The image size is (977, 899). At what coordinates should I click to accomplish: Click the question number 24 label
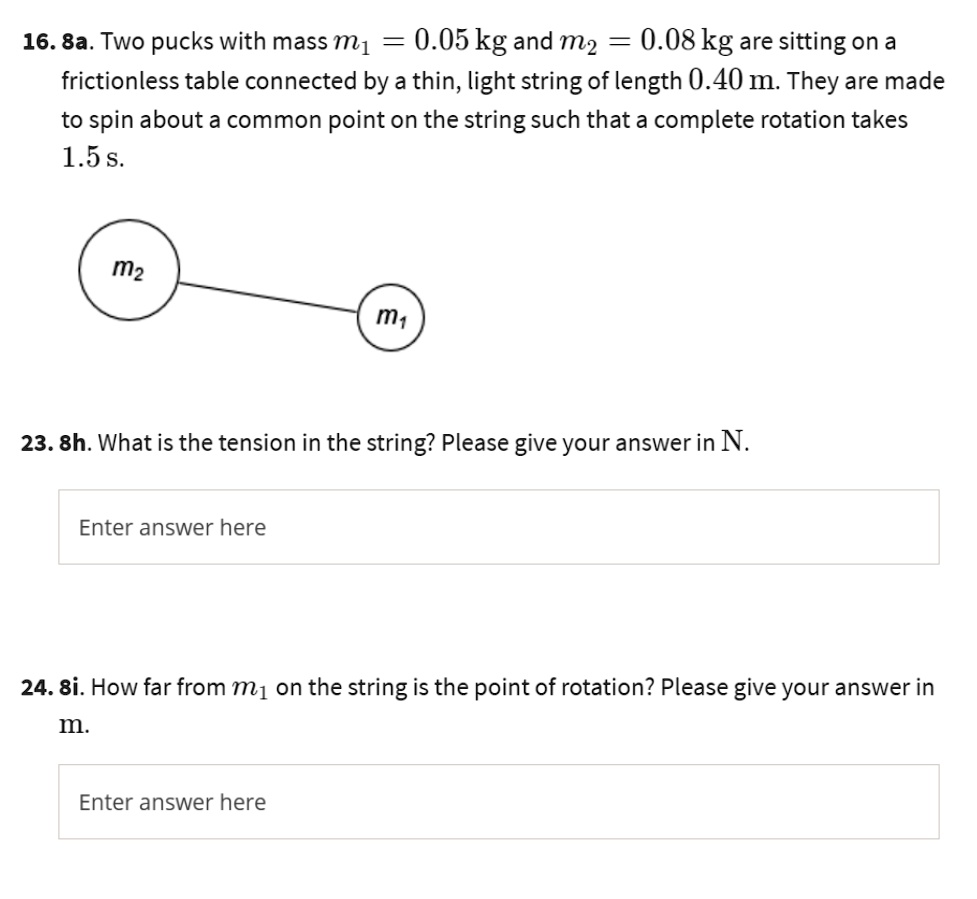point(36,686)
